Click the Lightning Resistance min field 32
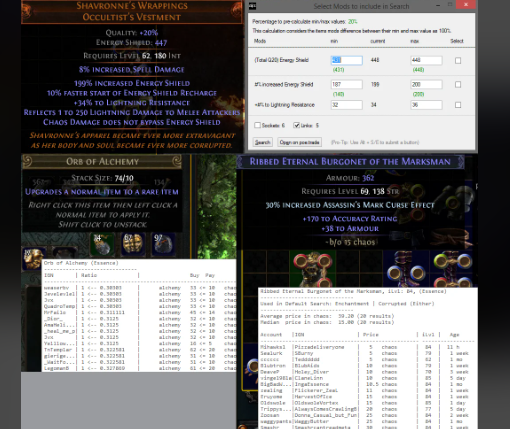The width and height of the screenshot is (510, 429). point(347,105)
